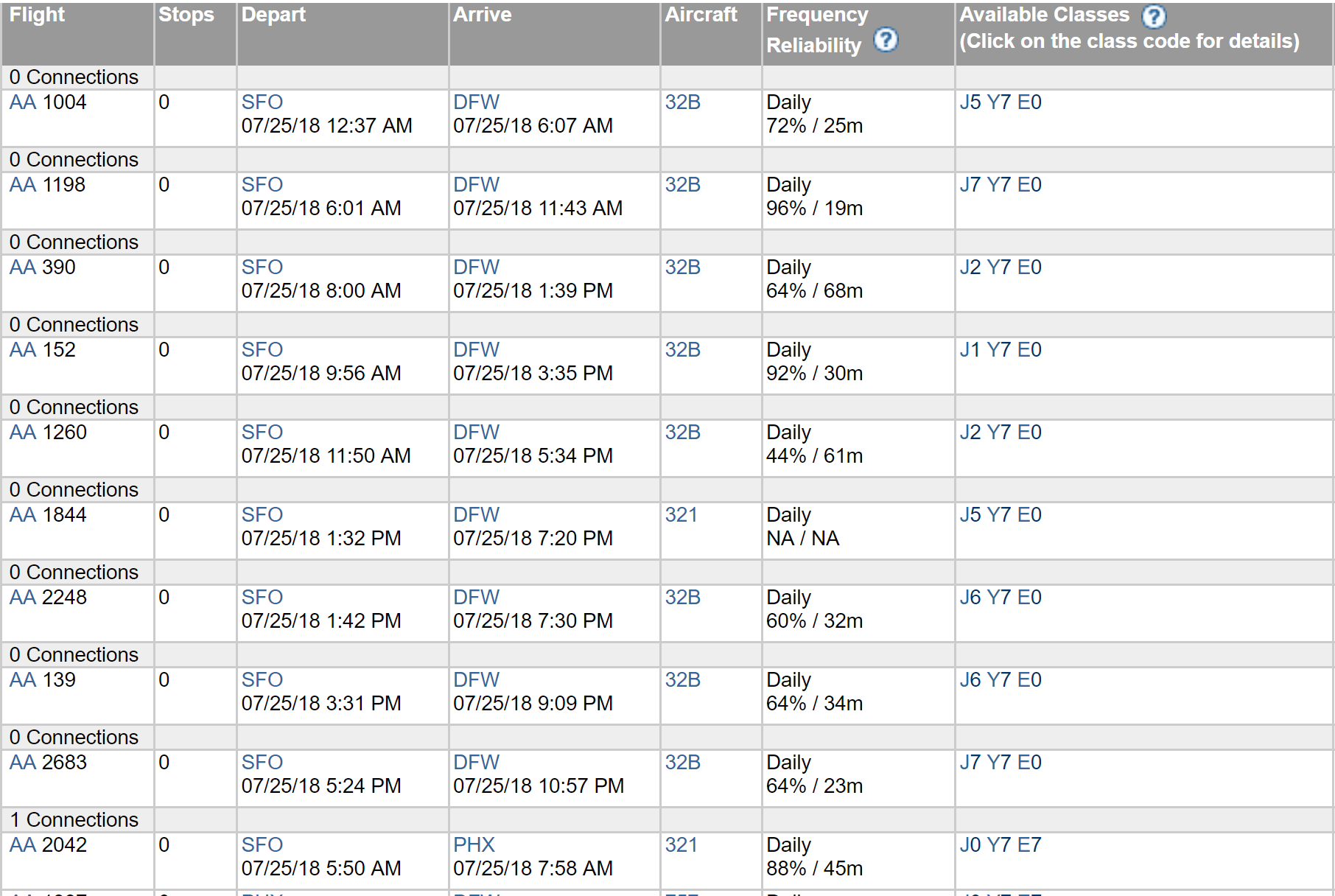Open E7 class code for AA 2042
The image size is (1335, 896).
pyautogui.click(x=1029, y=845)
